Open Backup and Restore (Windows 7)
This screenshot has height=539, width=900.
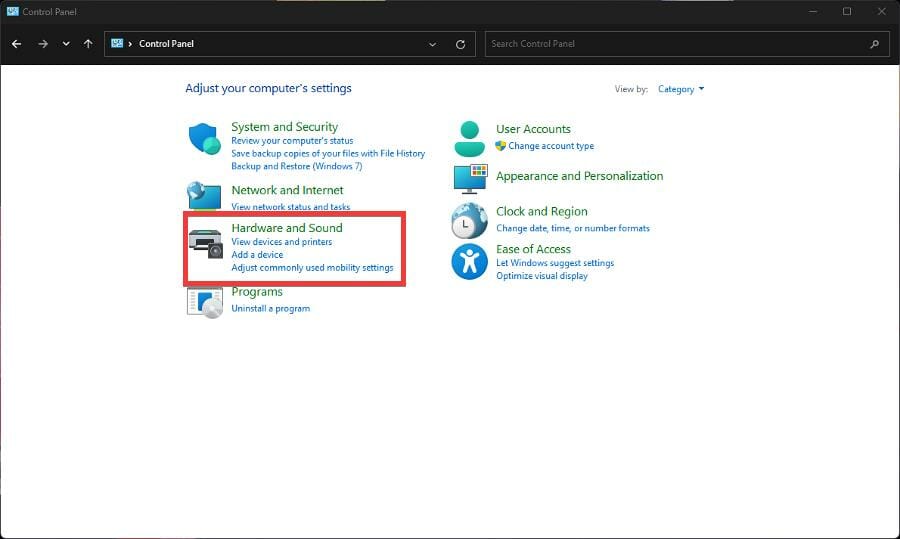(x=297, y=166)
